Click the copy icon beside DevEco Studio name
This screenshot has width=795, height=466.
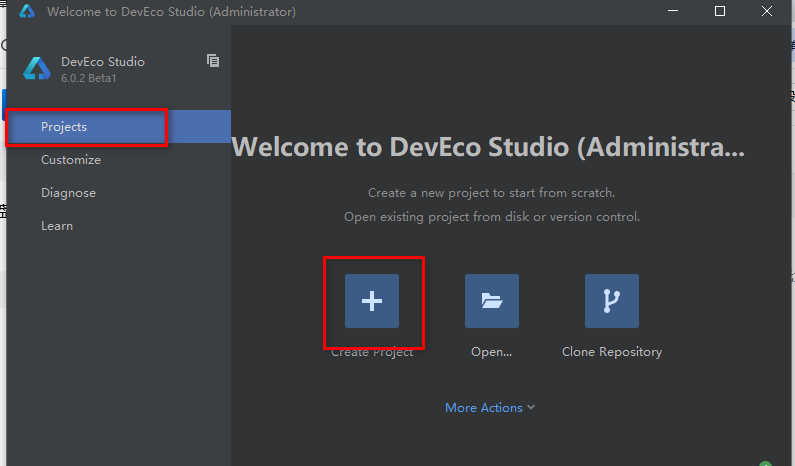(213, 61)
